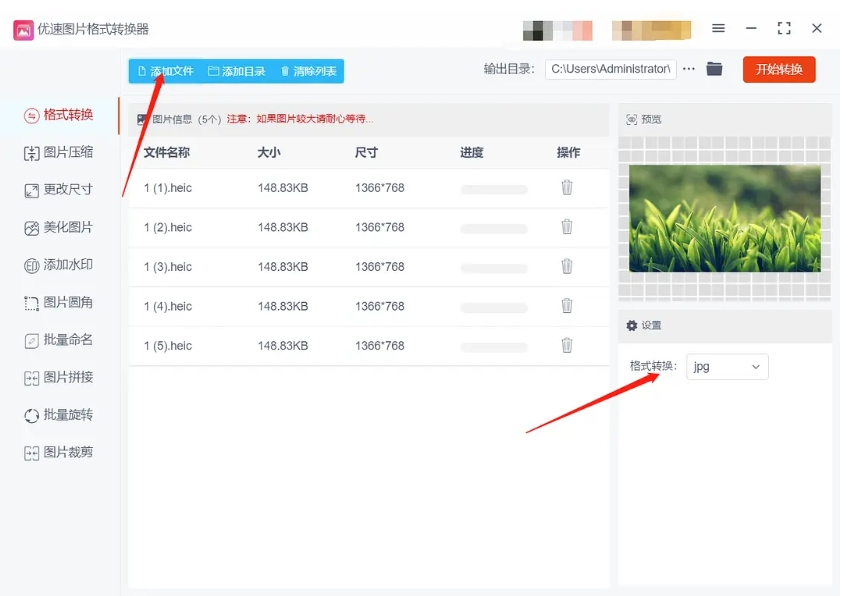Click the 大小 column header
This screenshot has width=846, height=596.
coord(269,153)
